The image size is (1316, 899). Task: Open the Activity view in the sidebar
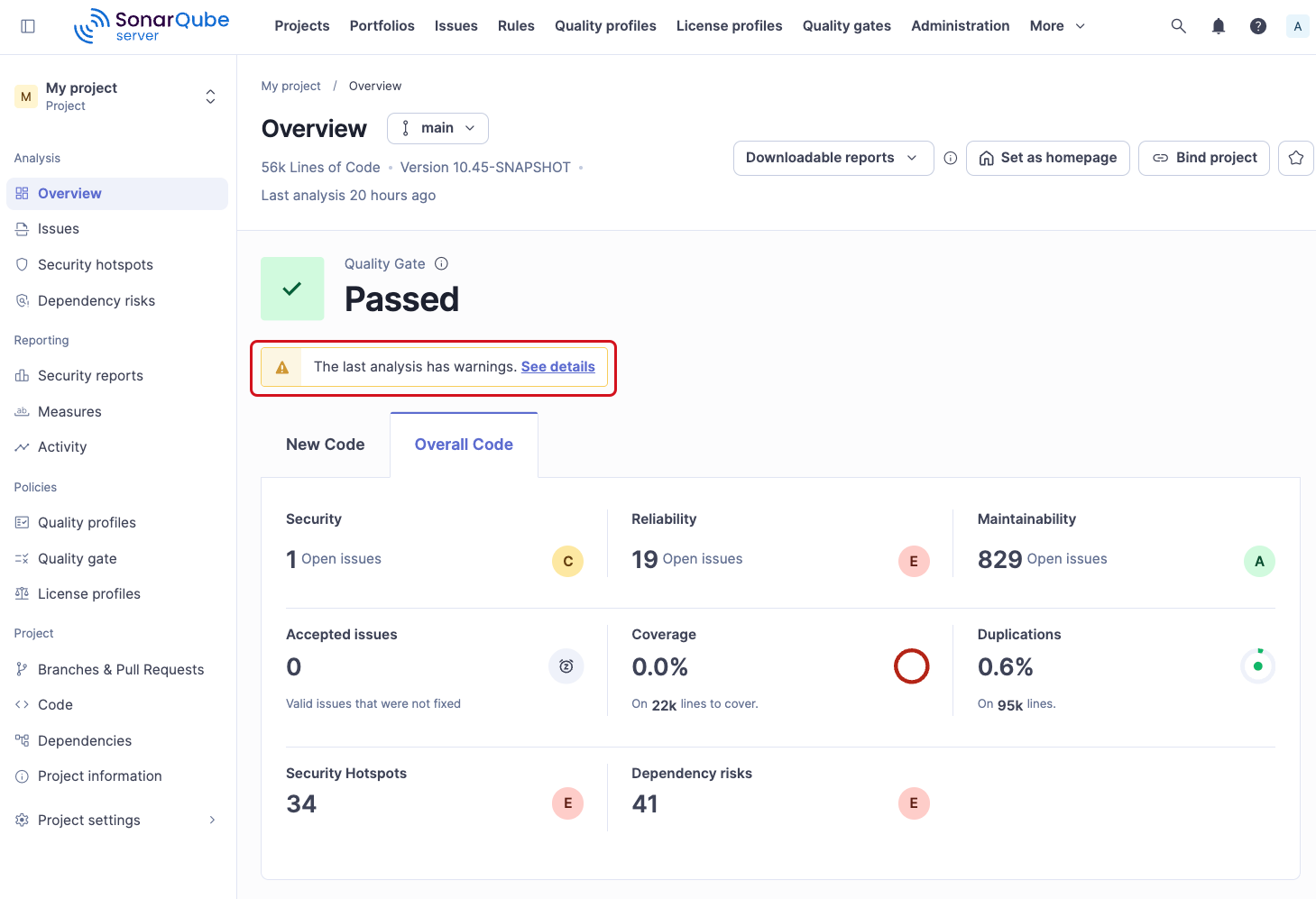click(62, 446)
